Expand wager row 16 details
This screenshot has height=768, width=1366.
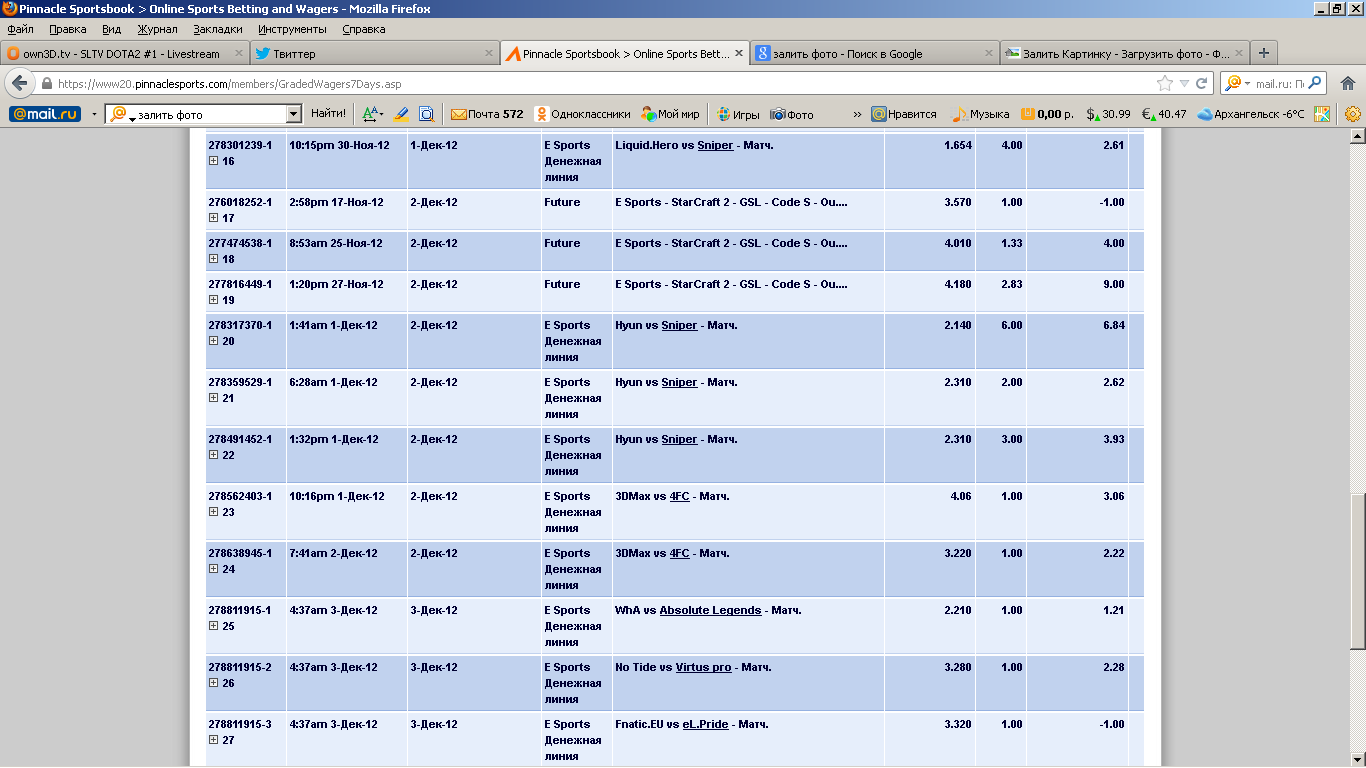click(213, 161)
